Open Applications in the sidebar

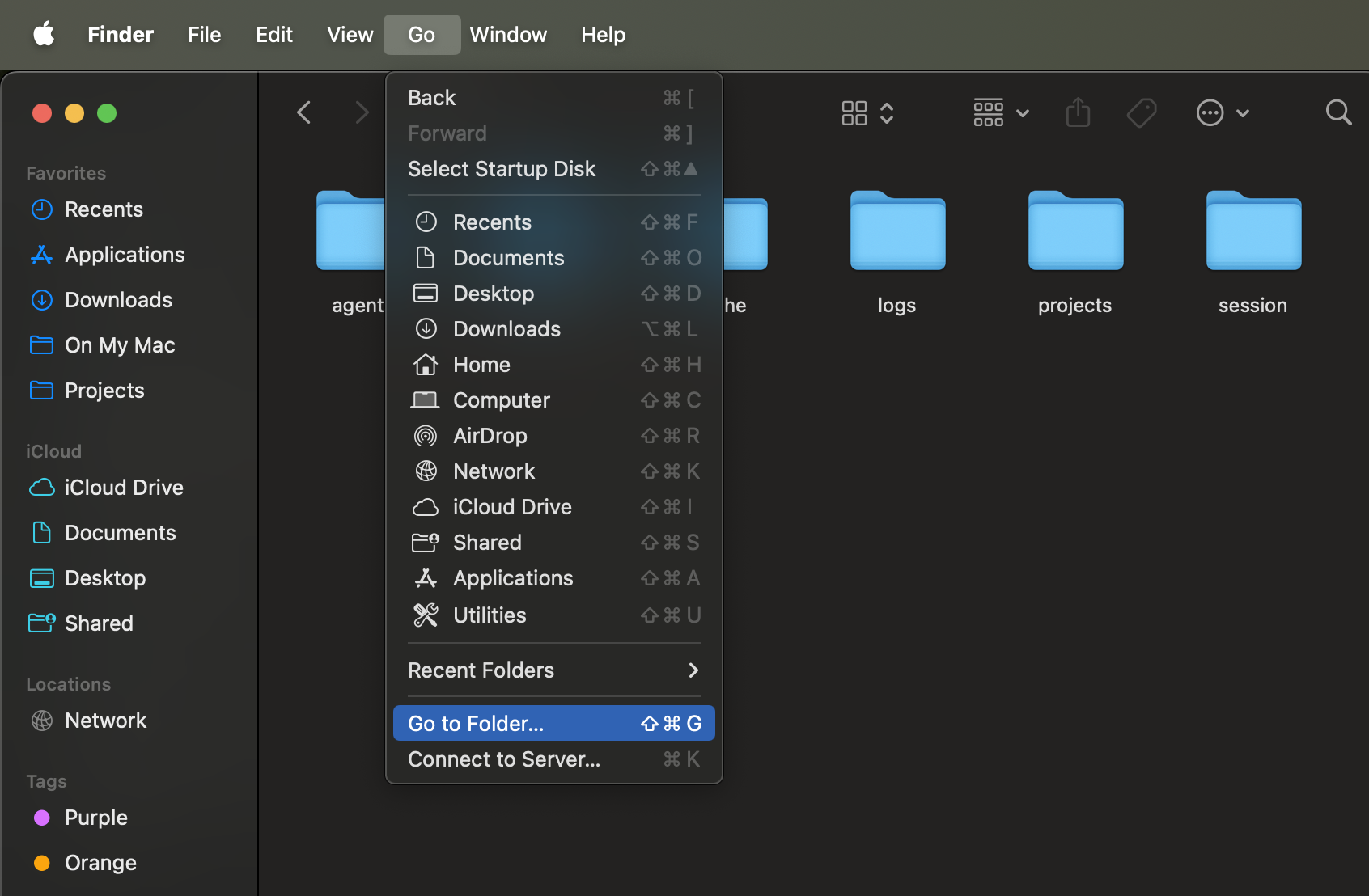(125, 255)
